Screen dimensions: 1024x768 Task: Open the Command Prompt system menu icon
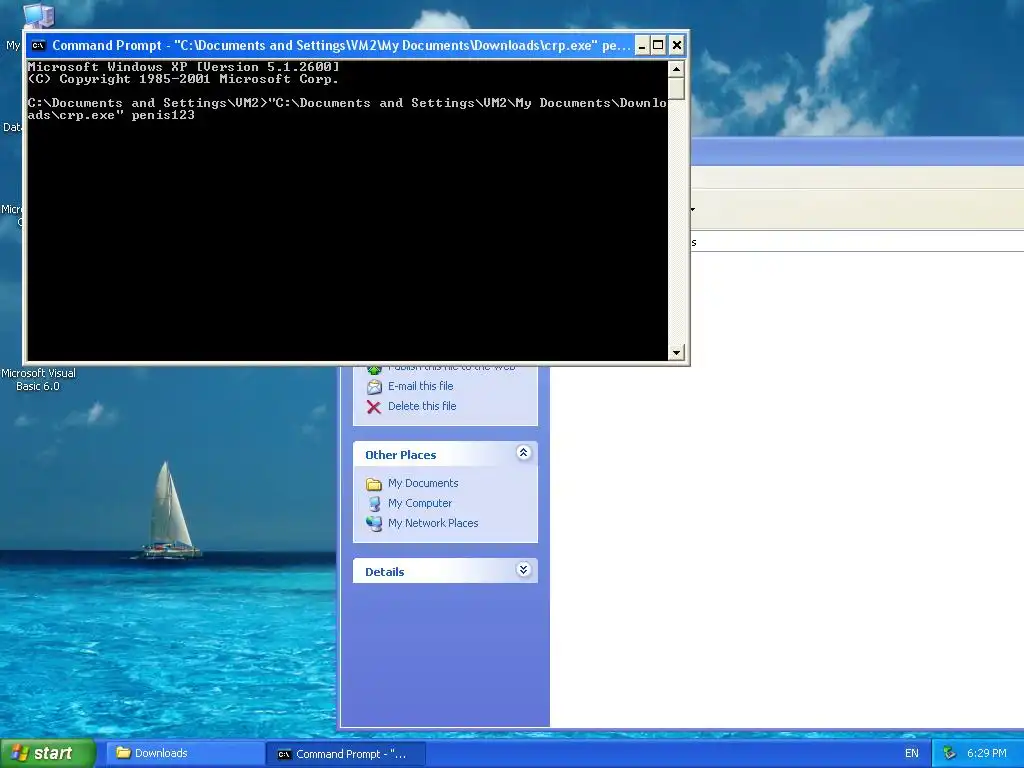coord(39,45)
